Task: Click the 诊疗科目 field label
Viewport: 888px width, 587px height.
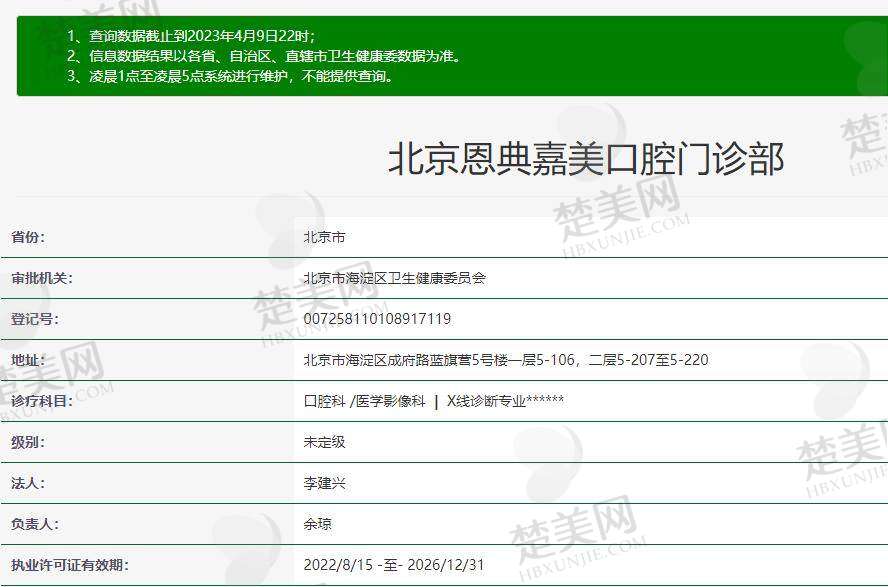Action: (x=42, y=401)
